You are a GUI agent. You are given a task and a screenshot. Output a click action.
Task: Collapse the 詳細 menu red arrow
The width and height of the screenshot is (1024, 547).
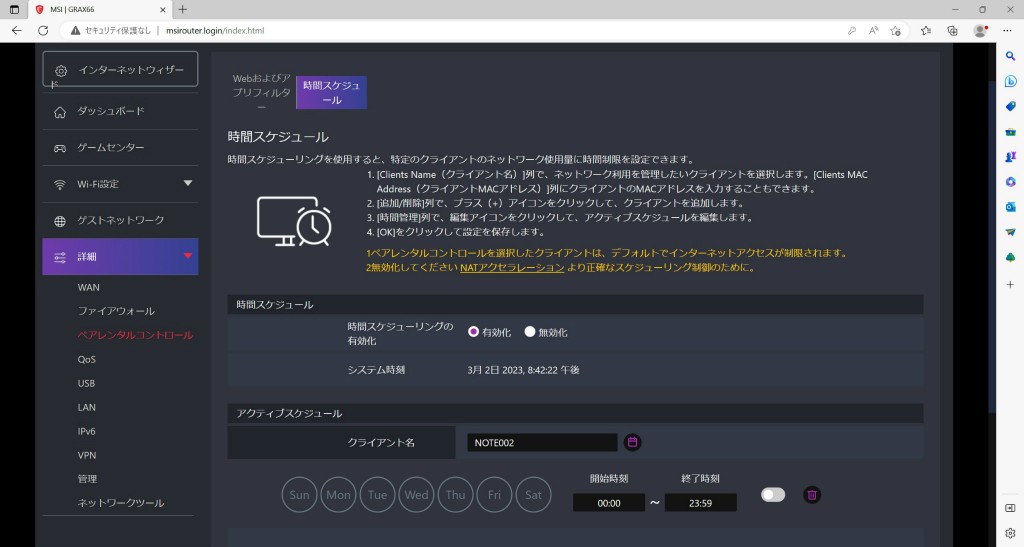(188, 256)
